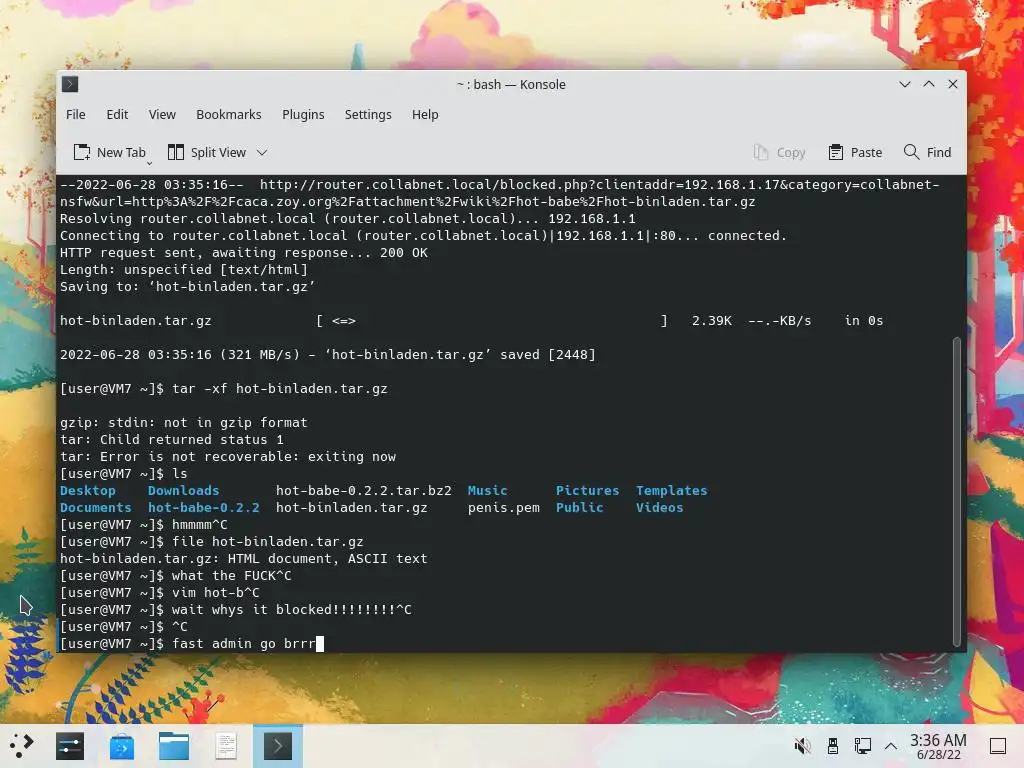Close the Konsole window

(x=953, y=84)
